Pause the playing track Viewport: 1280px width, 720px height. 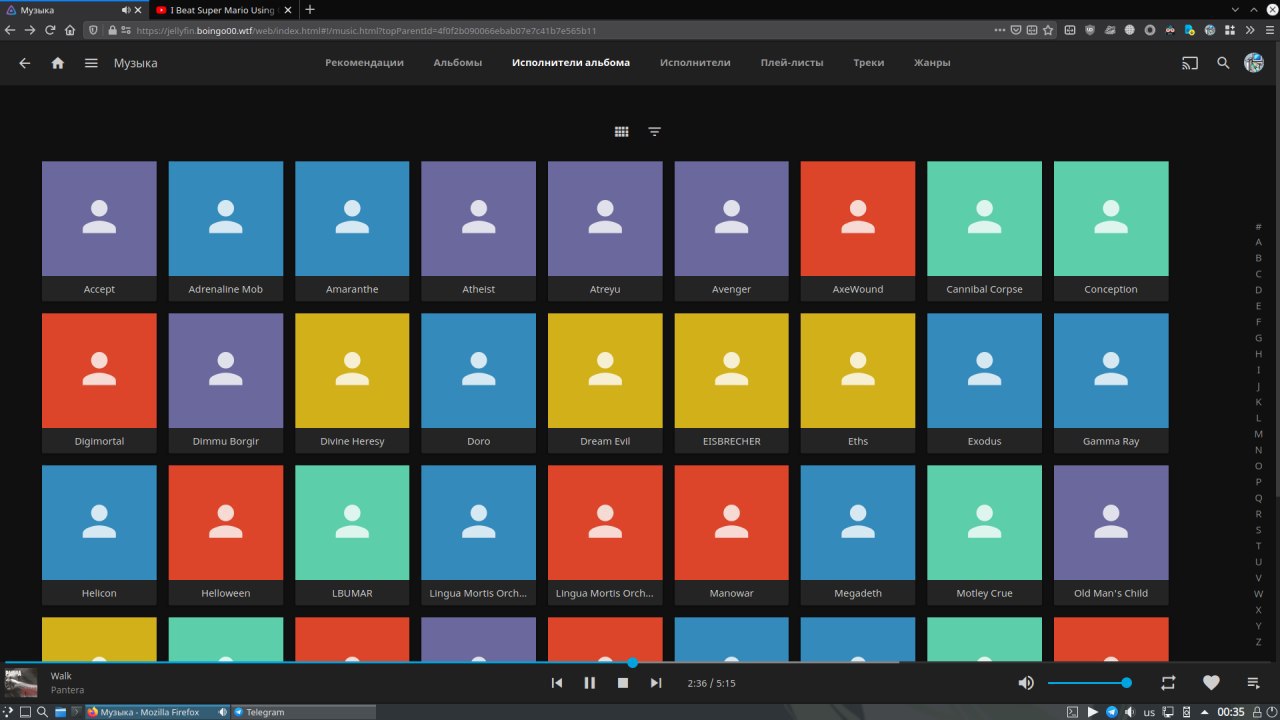[590, 683]
